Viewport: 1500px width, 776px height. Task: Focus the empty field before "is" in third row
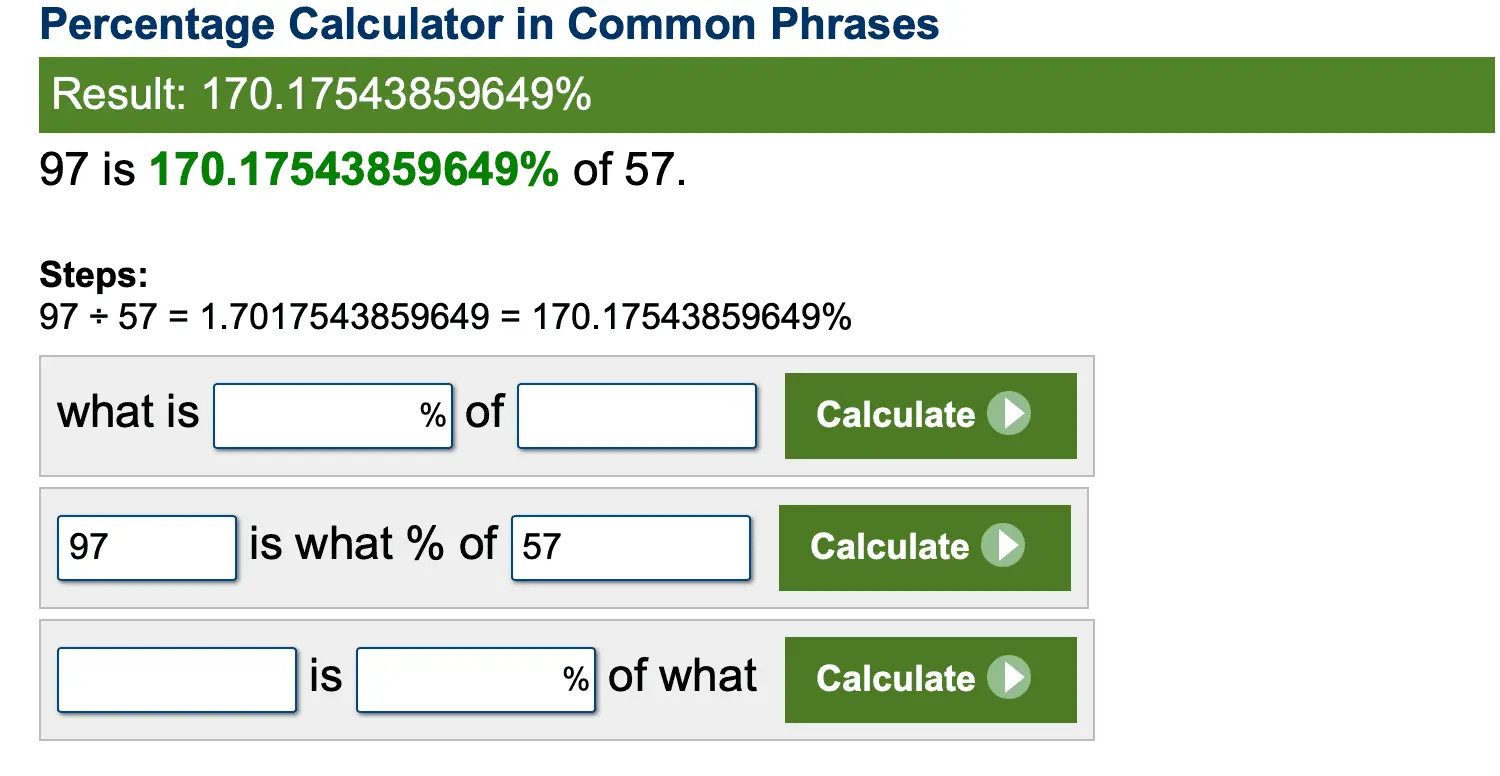pyautogui.click(x=177, y=679)
